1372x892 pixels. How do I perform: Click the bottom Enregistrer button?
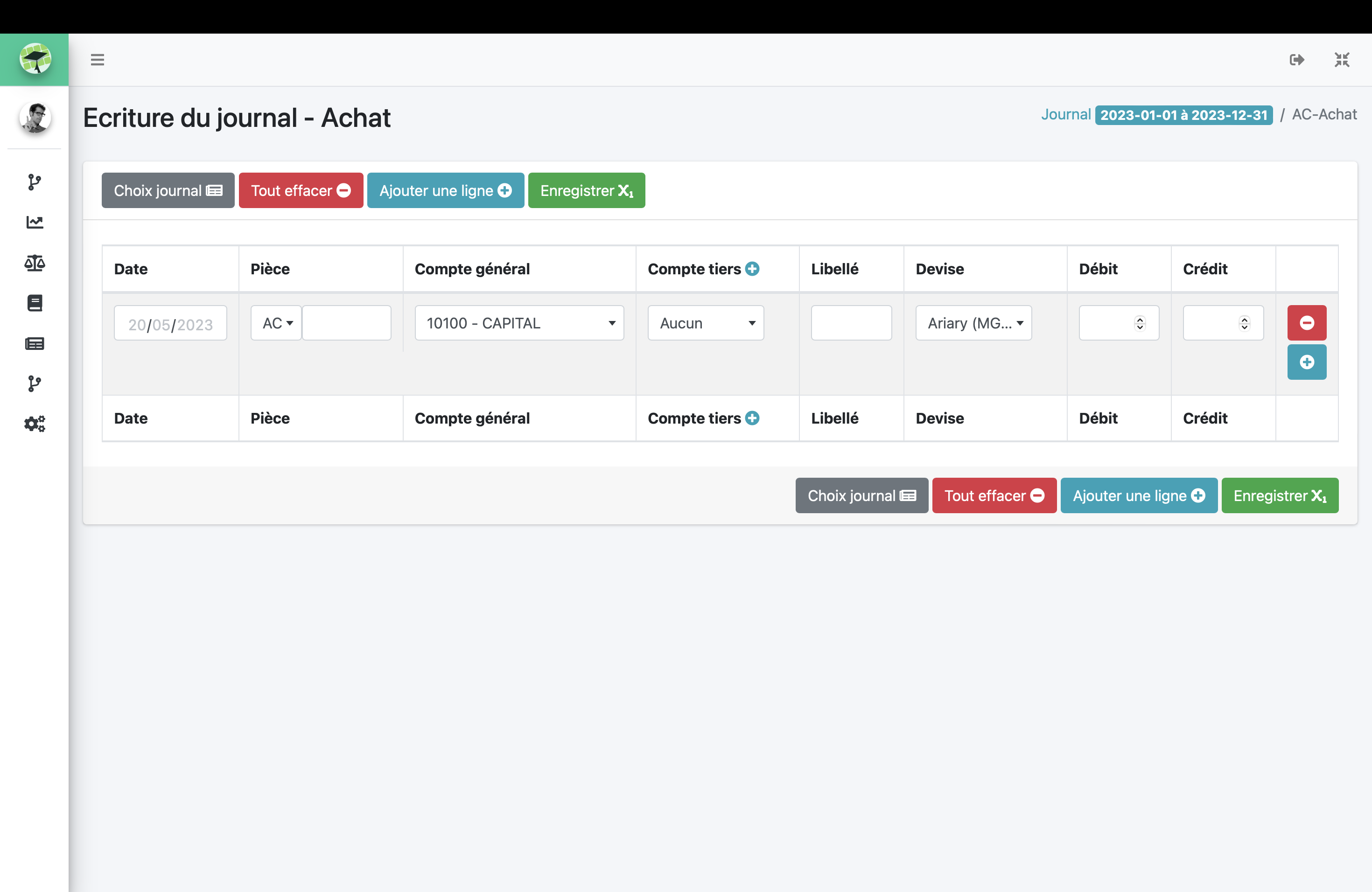tap(1279, 495)
